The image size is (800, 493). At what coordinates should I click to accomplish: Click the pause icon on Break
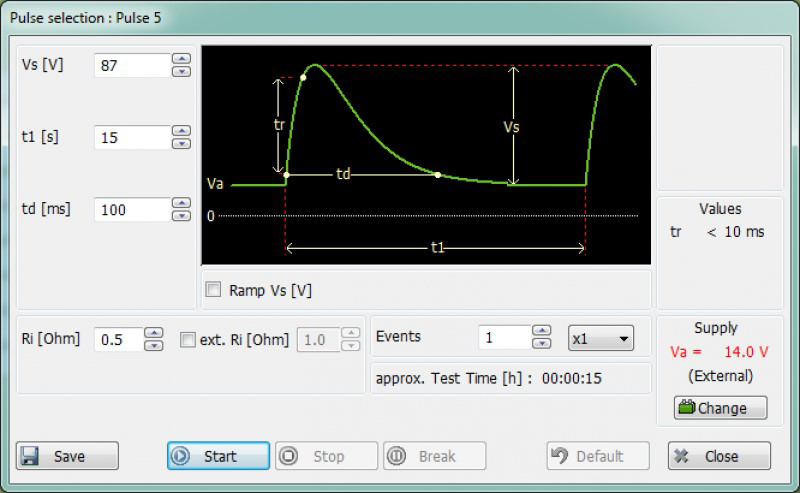point(396,456)
